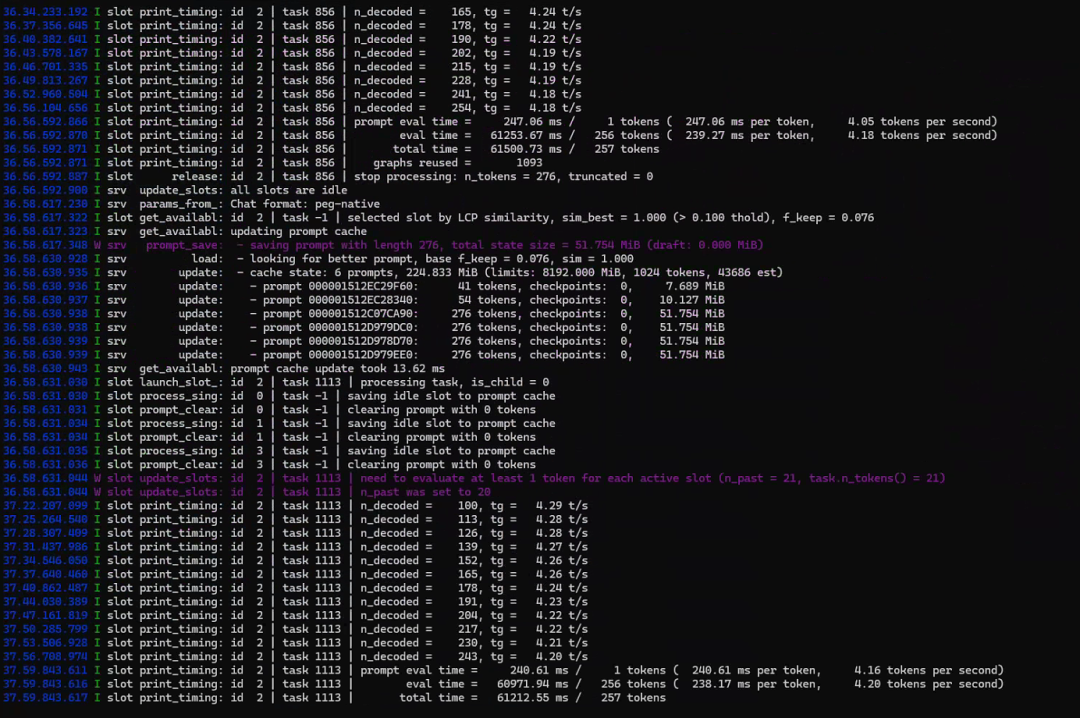
Task: Click 'saving idle slot to prompt cache' for id 3
Action: 451,451
